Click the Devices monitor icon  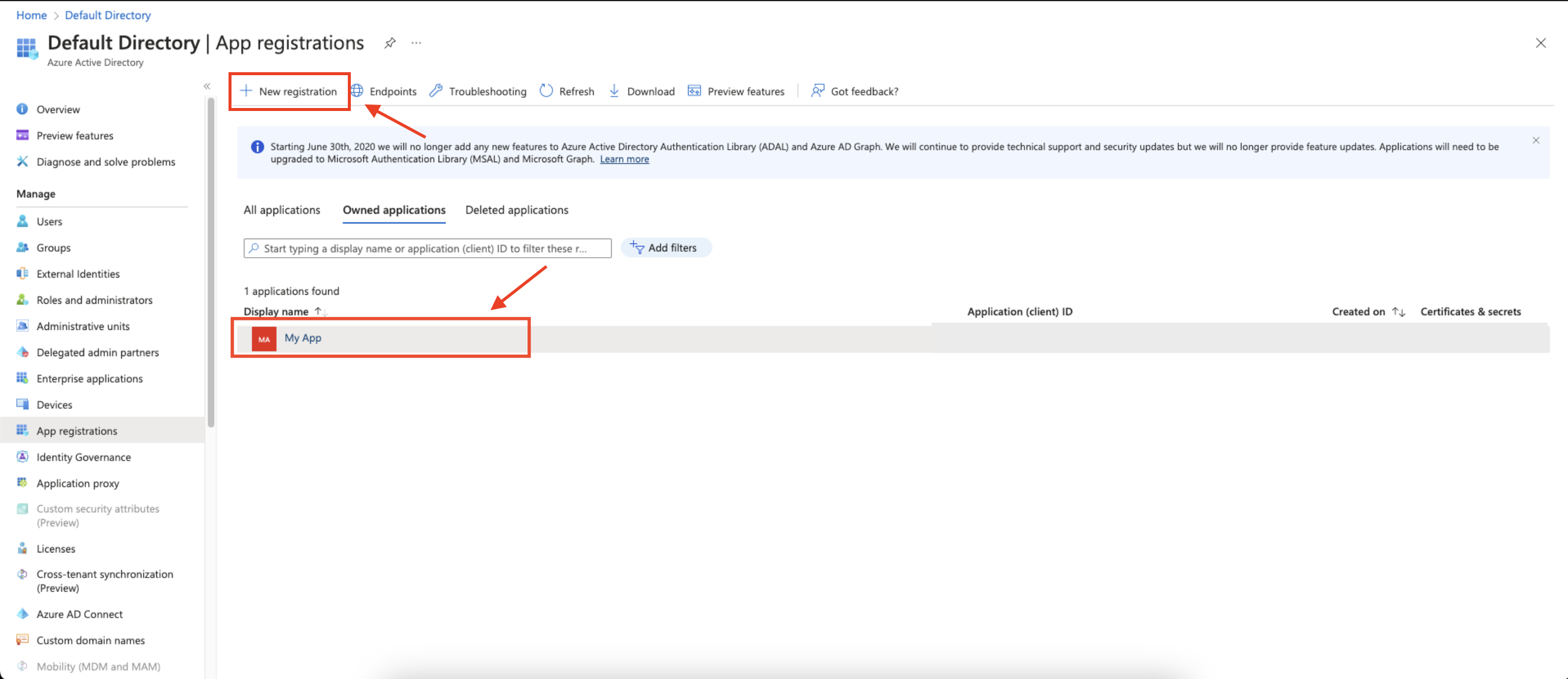[23, 405]
